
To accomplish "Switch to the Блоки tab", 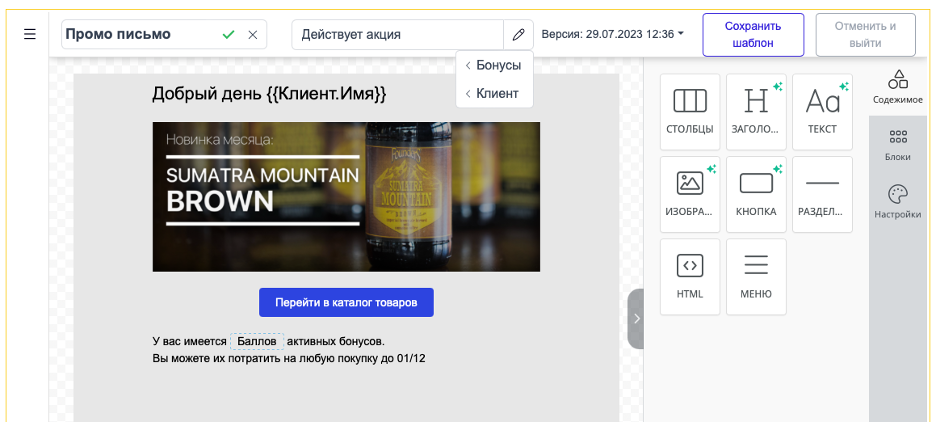I will click(898, 144).
